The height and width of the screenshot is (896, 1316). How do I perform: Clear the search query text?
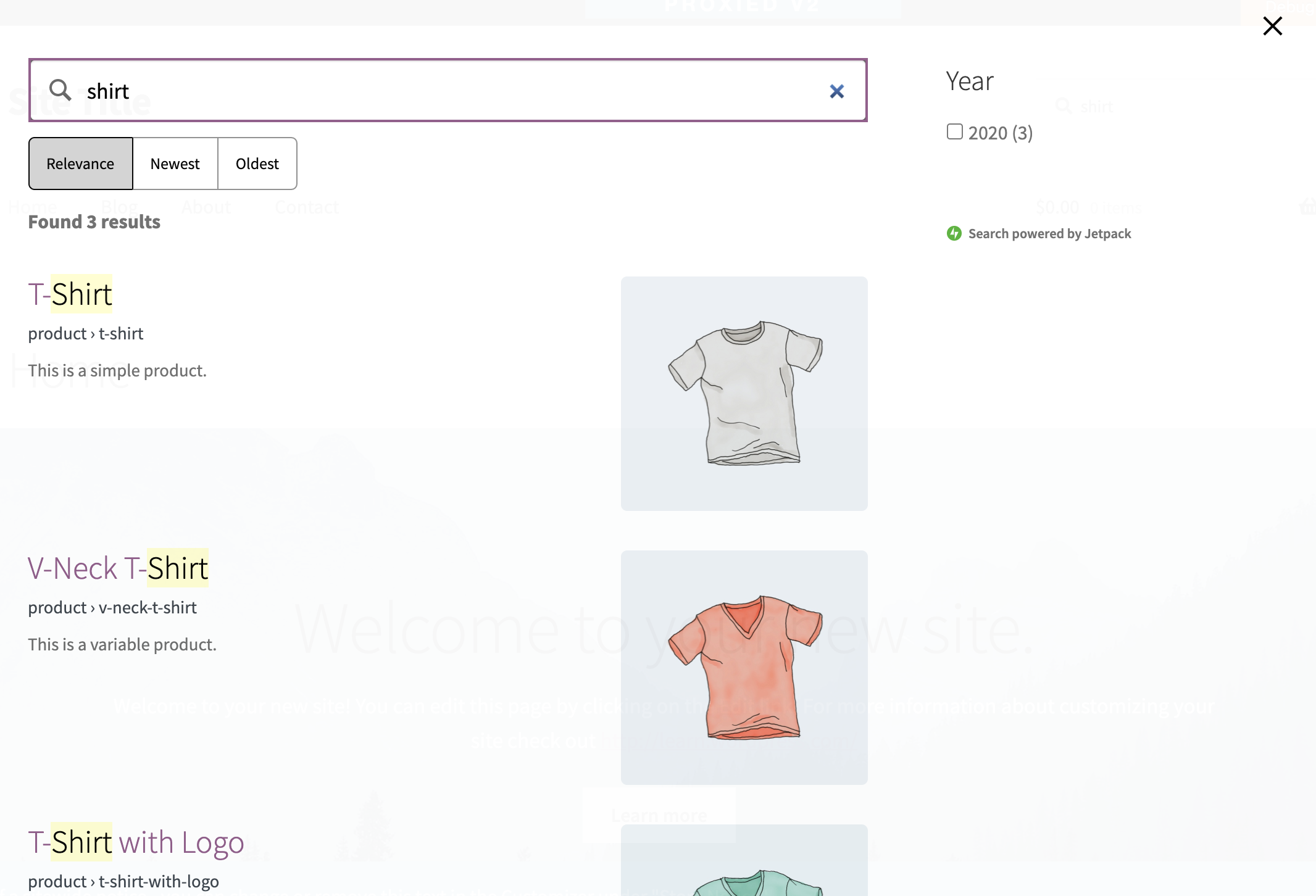(x=836, y=91)
